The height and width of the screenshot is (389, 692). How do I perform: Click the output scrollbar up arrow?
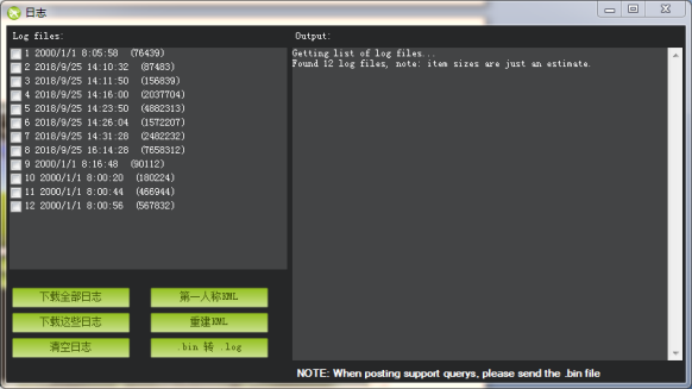pyautogui.click(x=675, y=55)
